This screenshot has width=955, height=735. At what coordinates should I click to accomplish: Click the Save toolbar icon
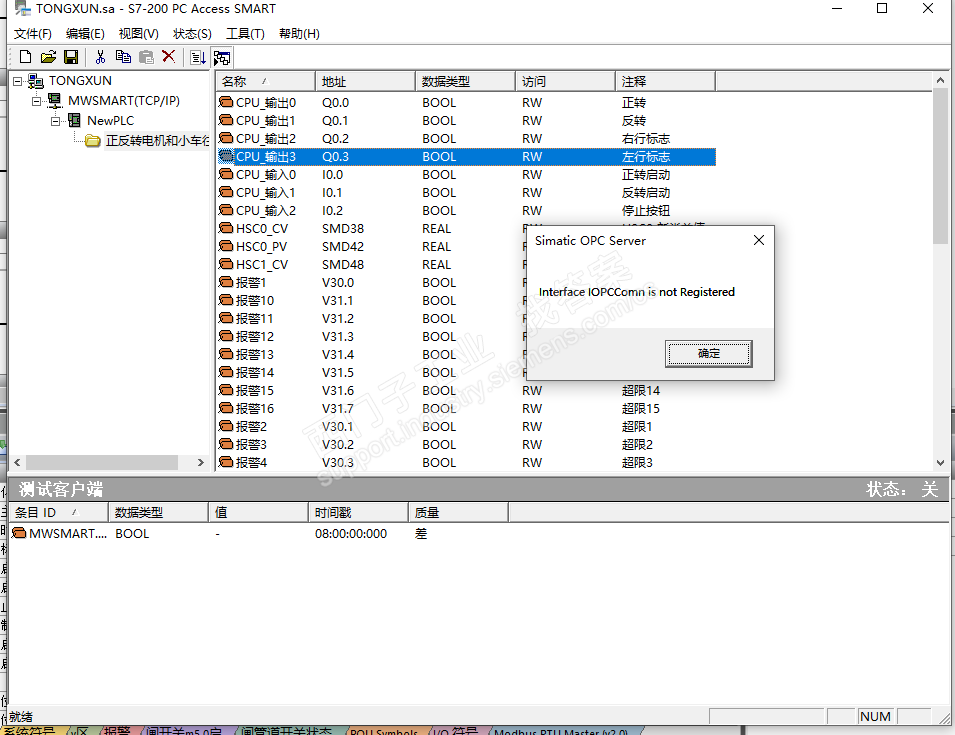[x=71, y=57]
